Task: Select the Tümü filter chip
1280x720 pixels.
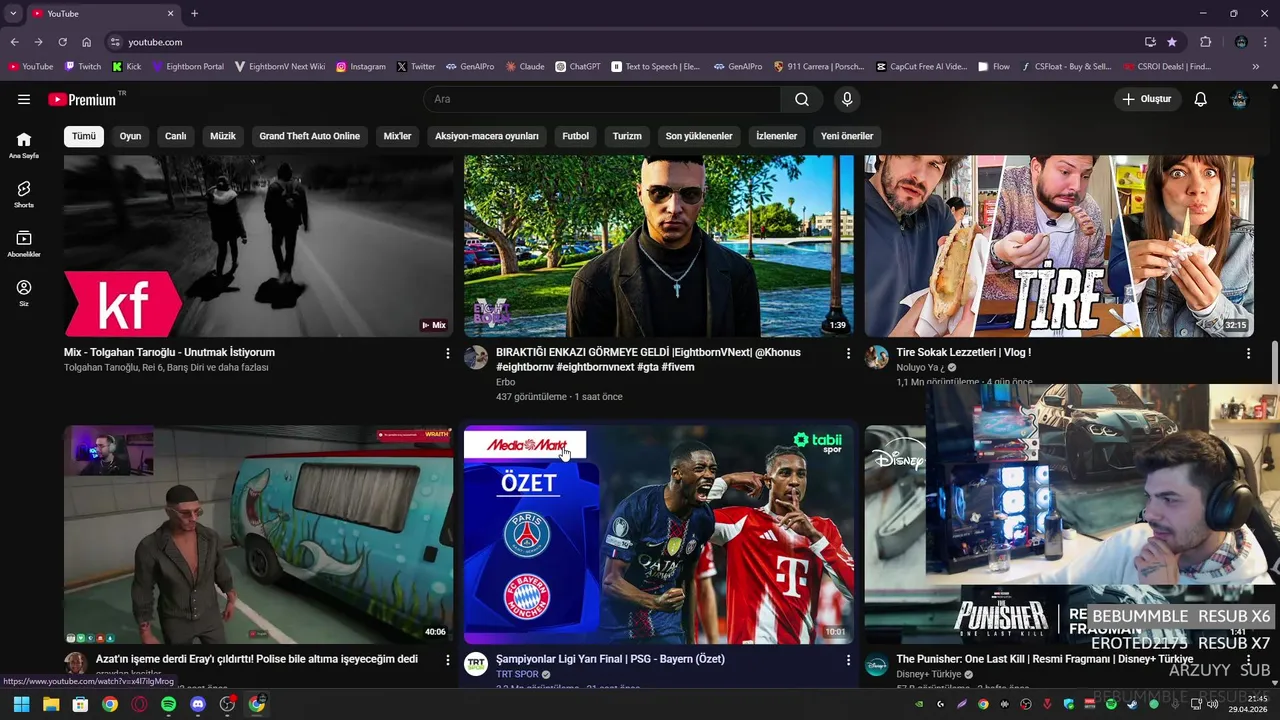Action: tap(84, 136)
